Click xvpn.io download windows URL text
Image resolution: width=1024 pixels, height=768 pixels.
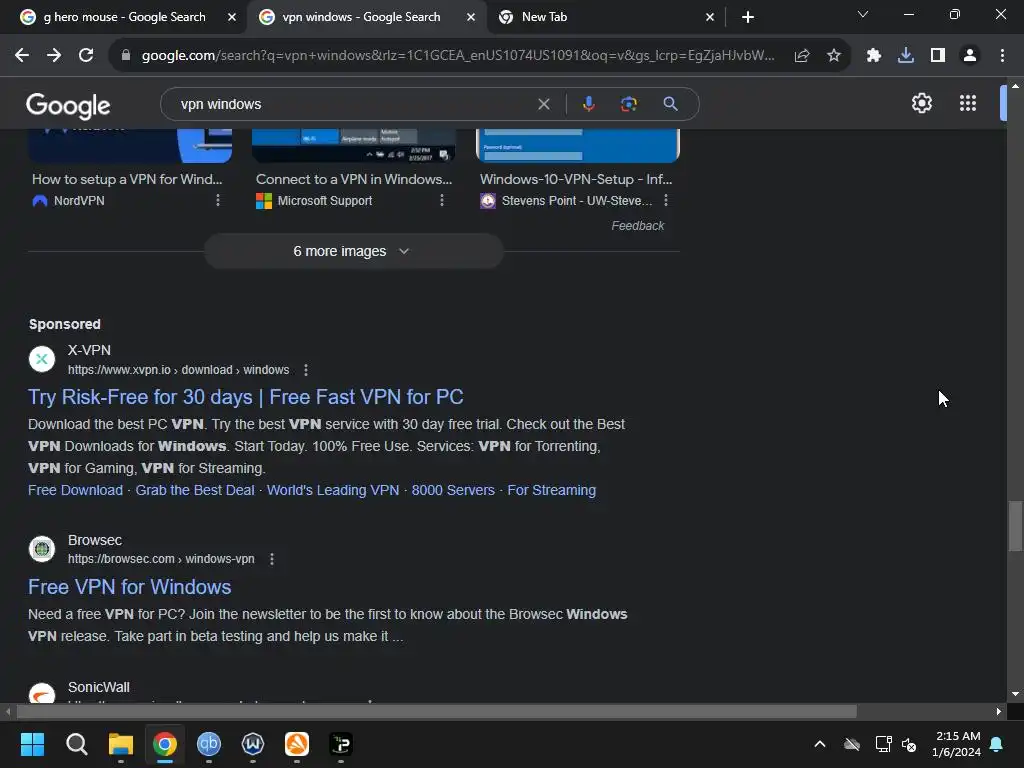point(178,370)
